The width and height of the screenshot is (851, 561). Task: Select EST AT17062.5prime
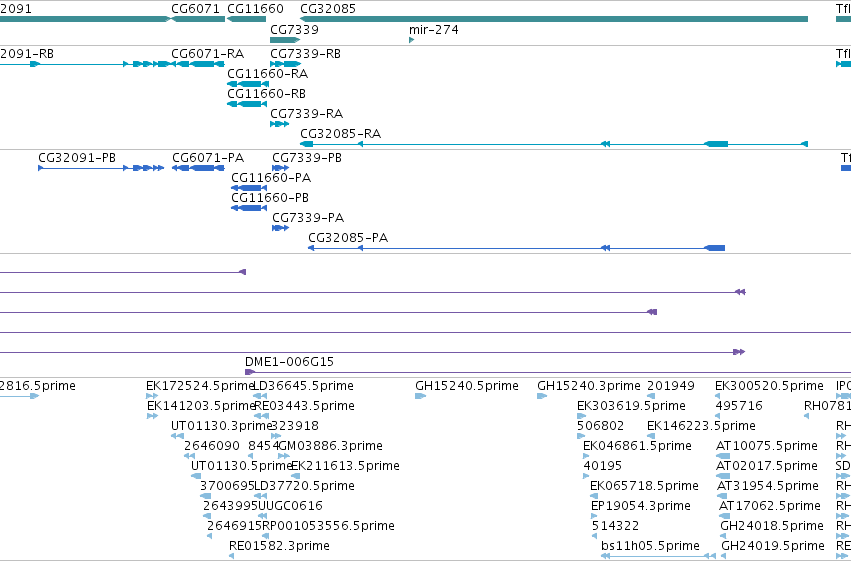click(770, 506)
